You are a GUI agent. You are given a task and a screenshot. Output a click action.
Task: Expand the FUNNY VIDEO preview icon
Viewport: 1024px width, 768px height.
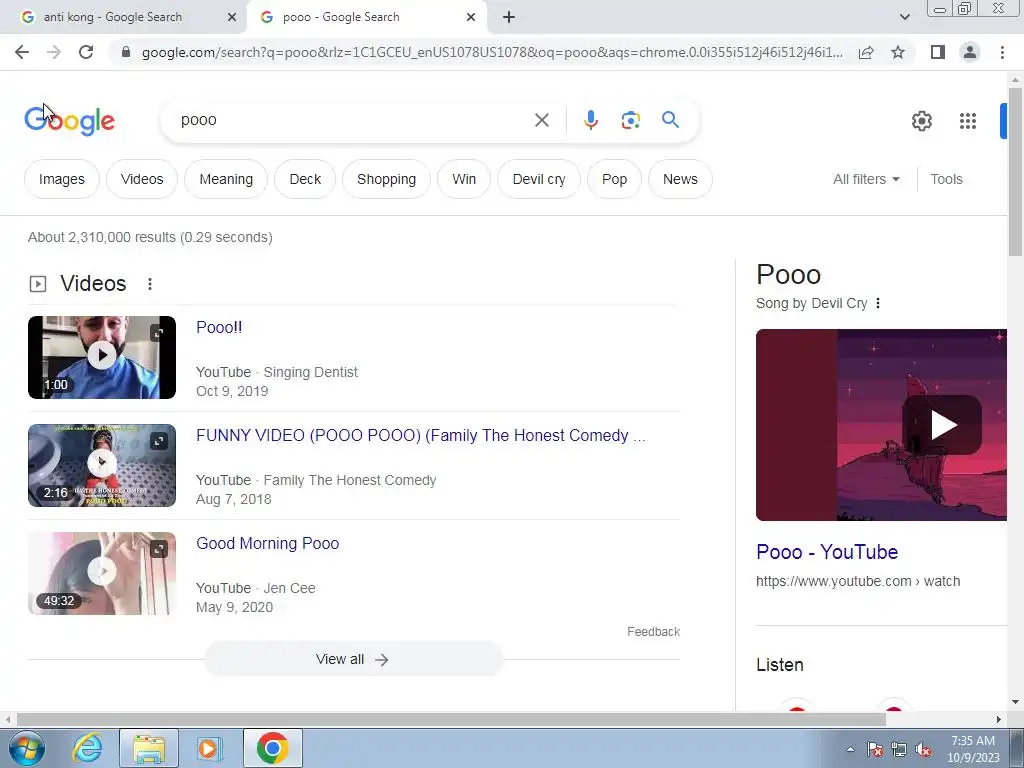pyautogui.click(x=159, y=441)
